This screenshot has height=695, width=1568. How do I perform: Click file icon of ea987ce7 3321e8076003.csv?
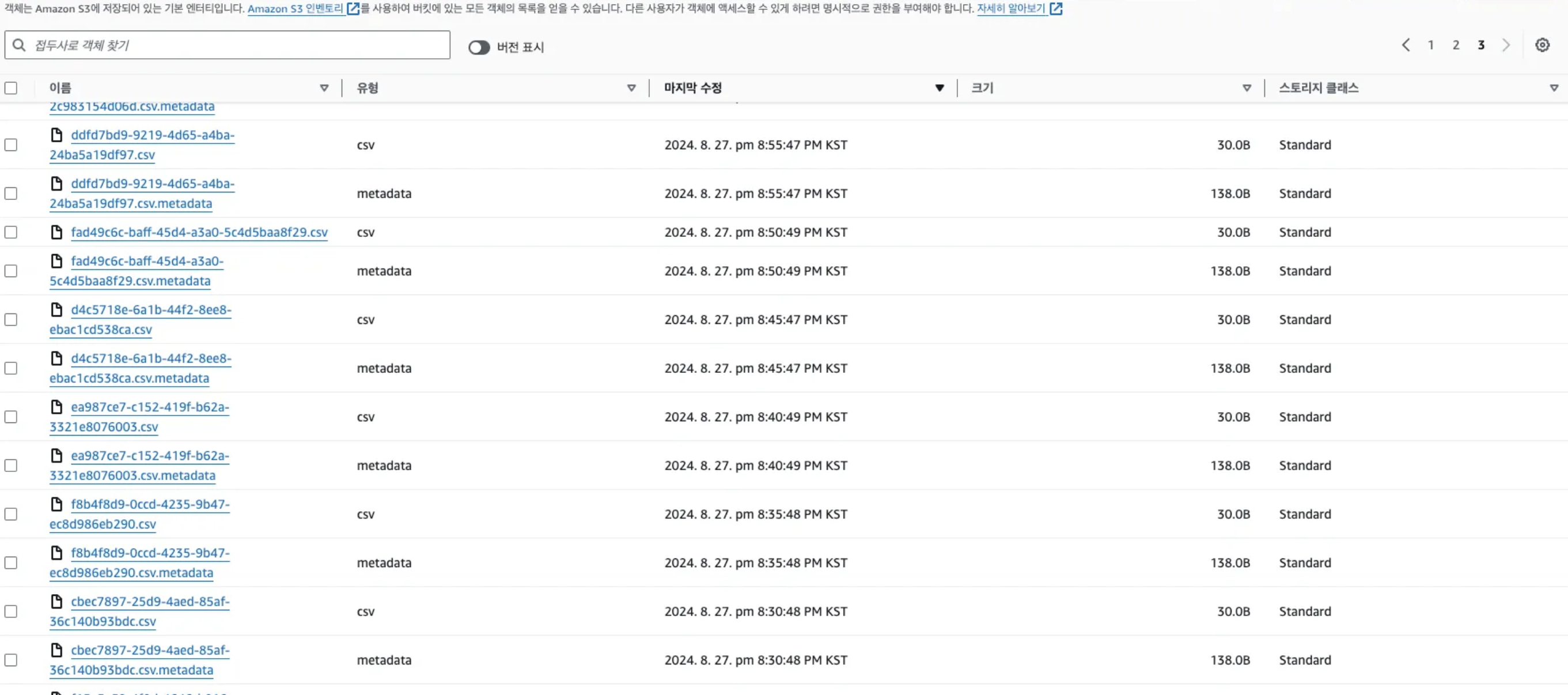click(56, 407)
